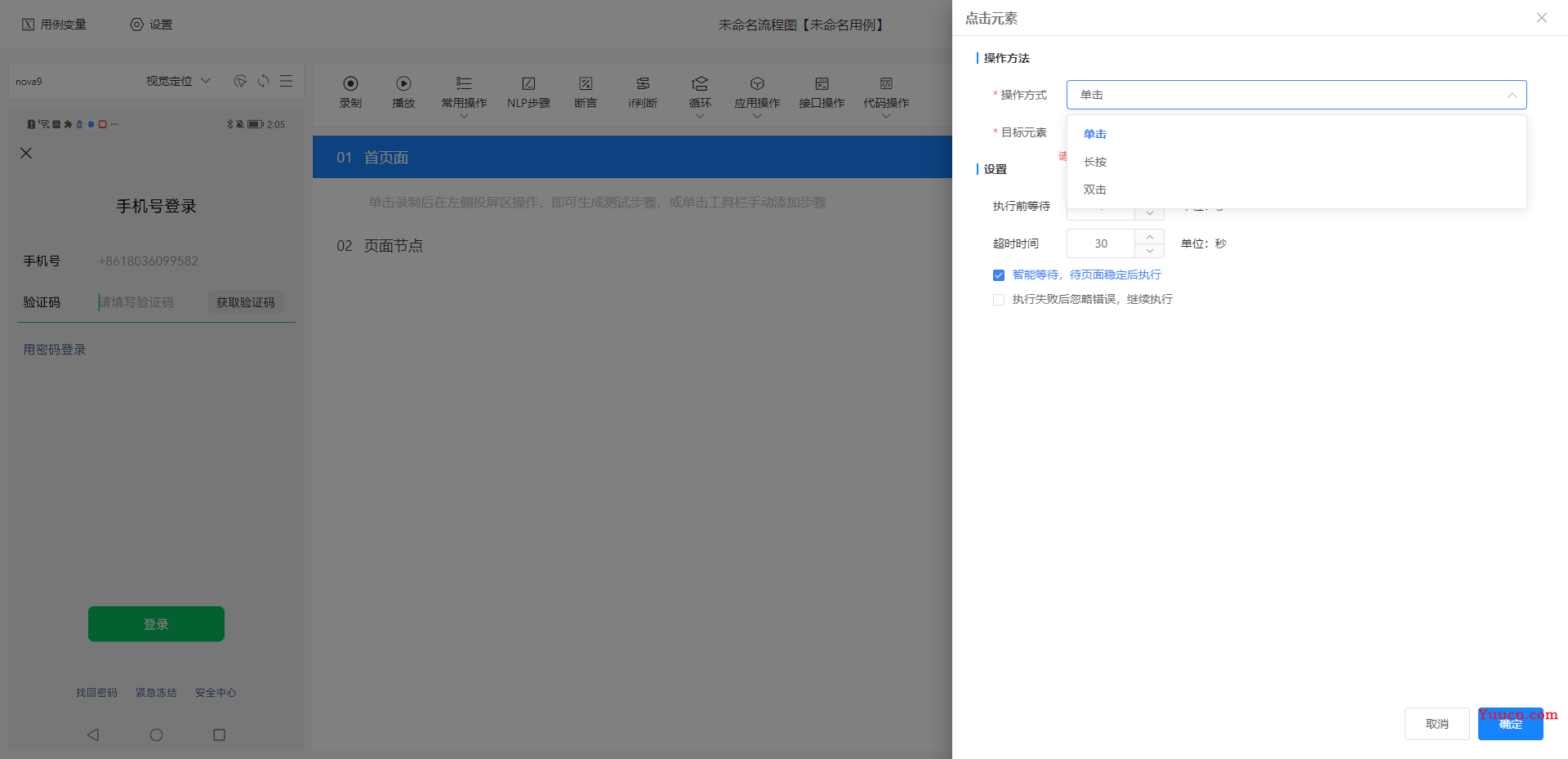Click the 获取验证码 button
1568x759 pixels.
[x=246, y=302]
